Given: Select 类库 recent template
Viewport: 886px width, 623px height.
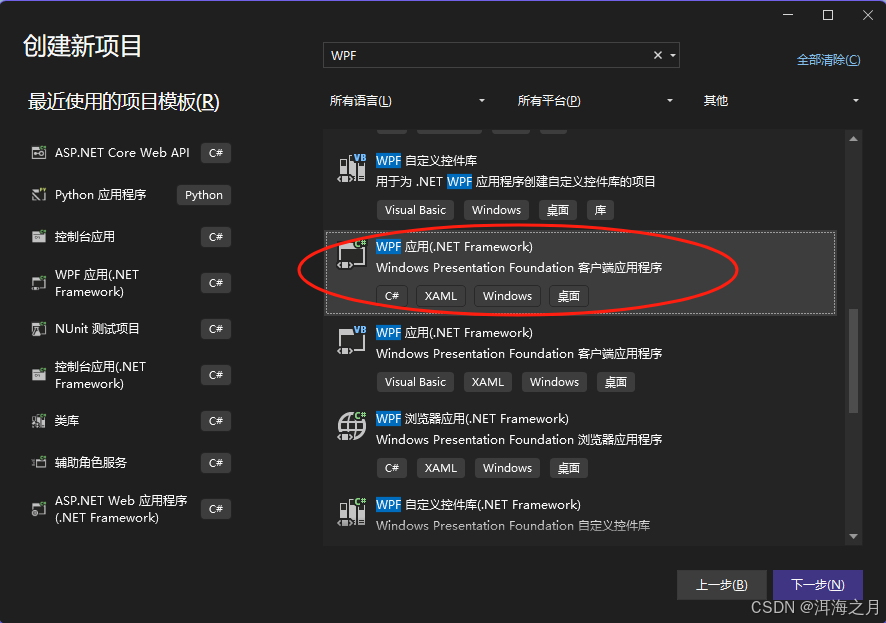Looking at the screenshot, I should [67, 421].
